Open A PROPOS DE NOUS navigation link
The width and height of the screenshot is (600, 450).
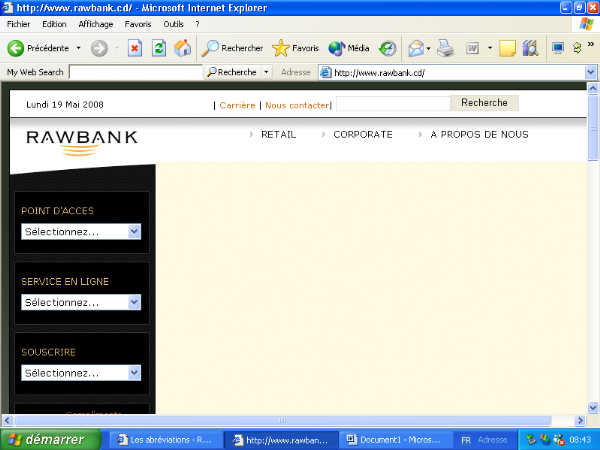point(479,134)
